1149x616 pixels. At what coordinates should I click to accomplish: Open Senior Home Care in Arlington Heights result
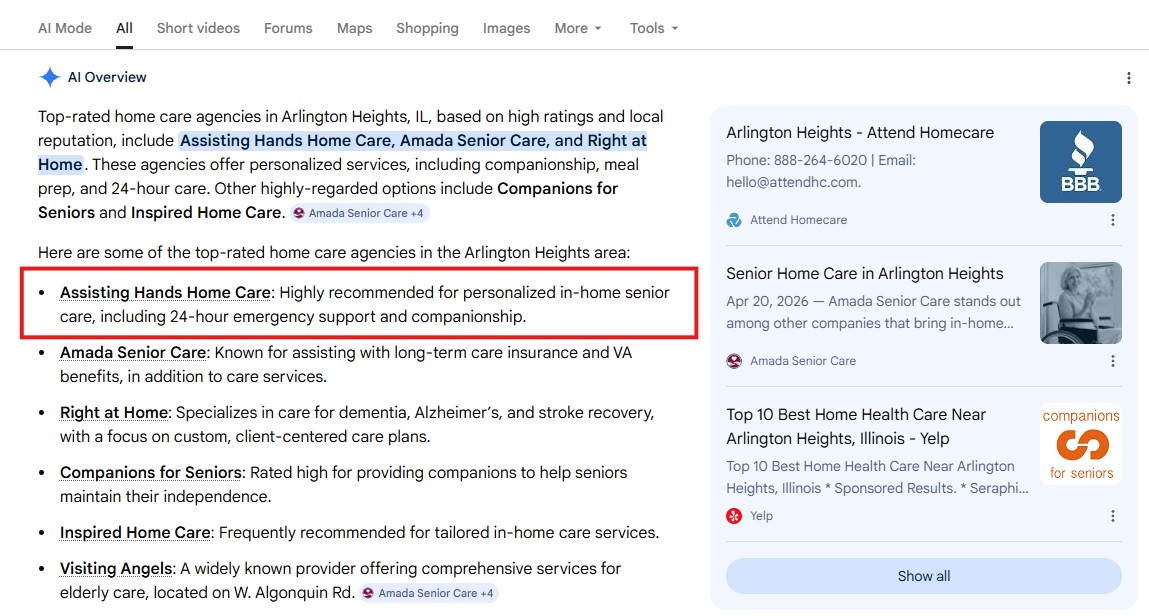(x=865, y=273)
